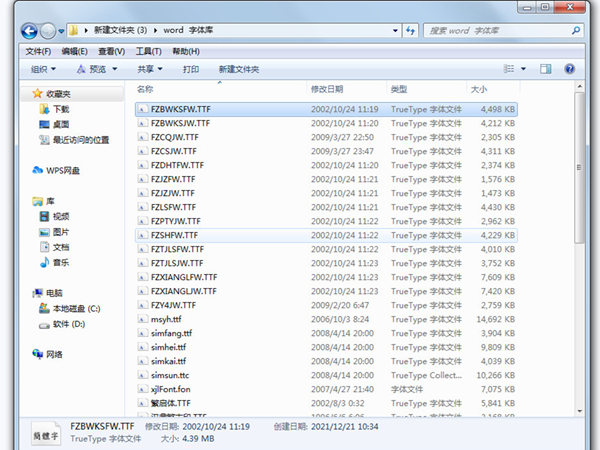
Task: Open the 音乐 library
Action: pyautogui.click(x=60, y=262)
